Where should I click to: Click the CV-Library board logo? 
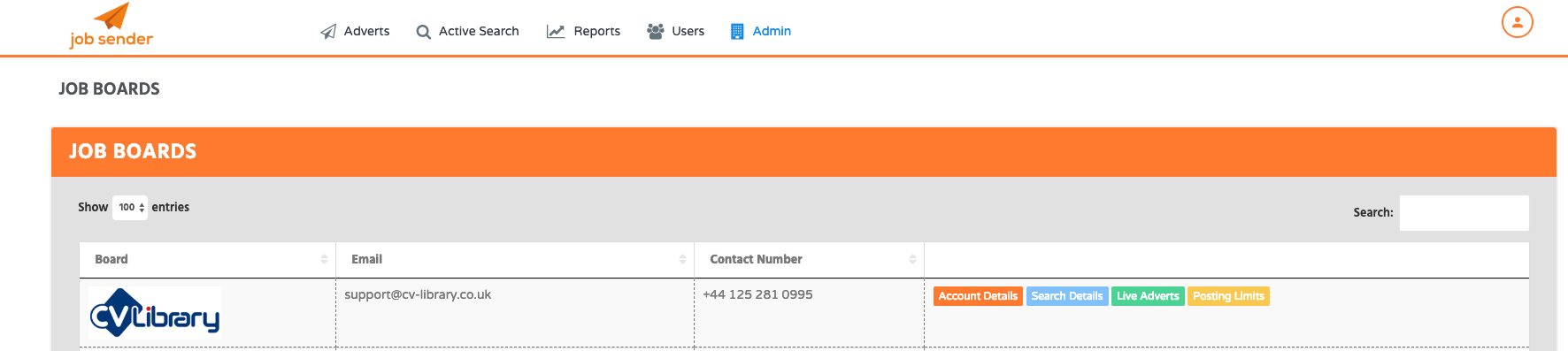tap(155, 313)
